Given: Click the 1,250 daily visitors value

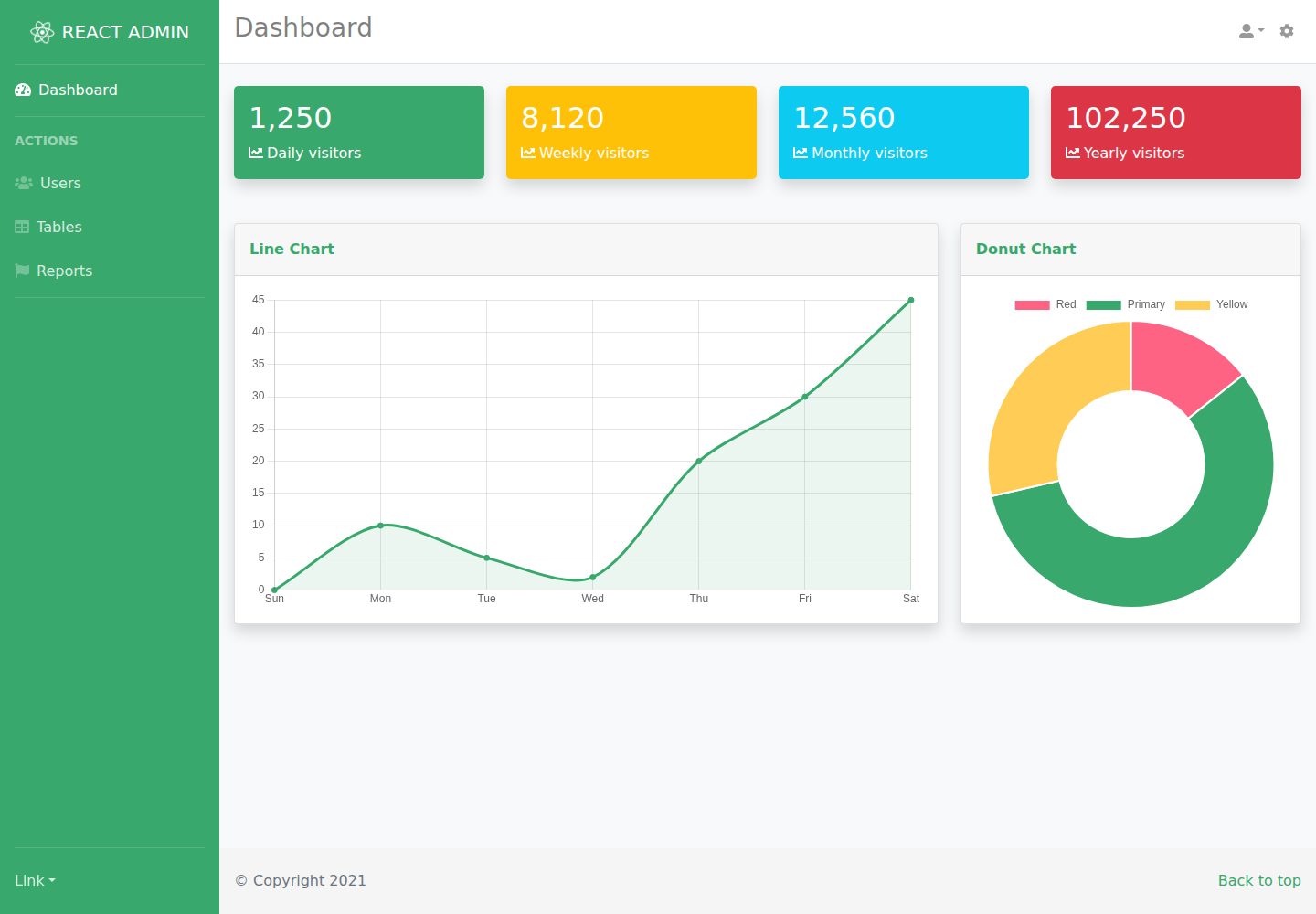Looking at the screenshot, I should pyautogui.click(x=291, y=118).
